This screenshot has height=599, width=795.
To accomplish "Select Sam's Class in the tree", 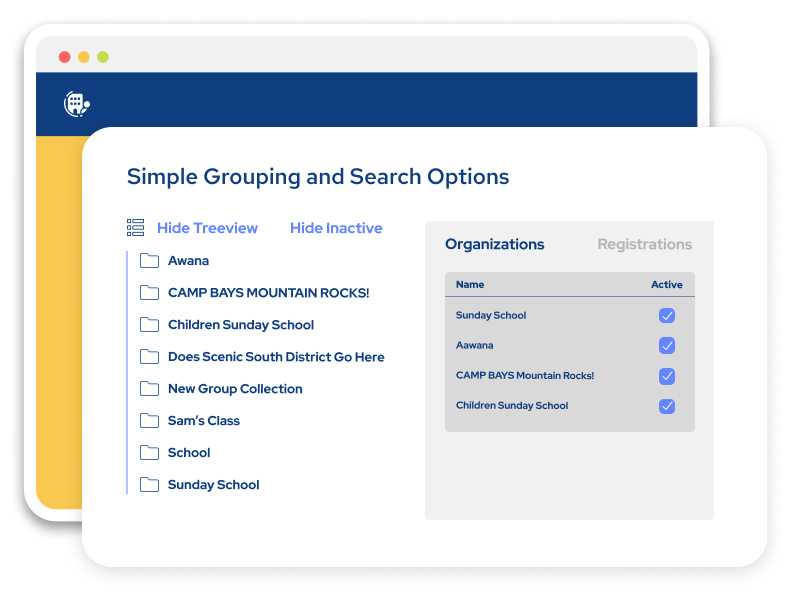I will pos(203,420).
